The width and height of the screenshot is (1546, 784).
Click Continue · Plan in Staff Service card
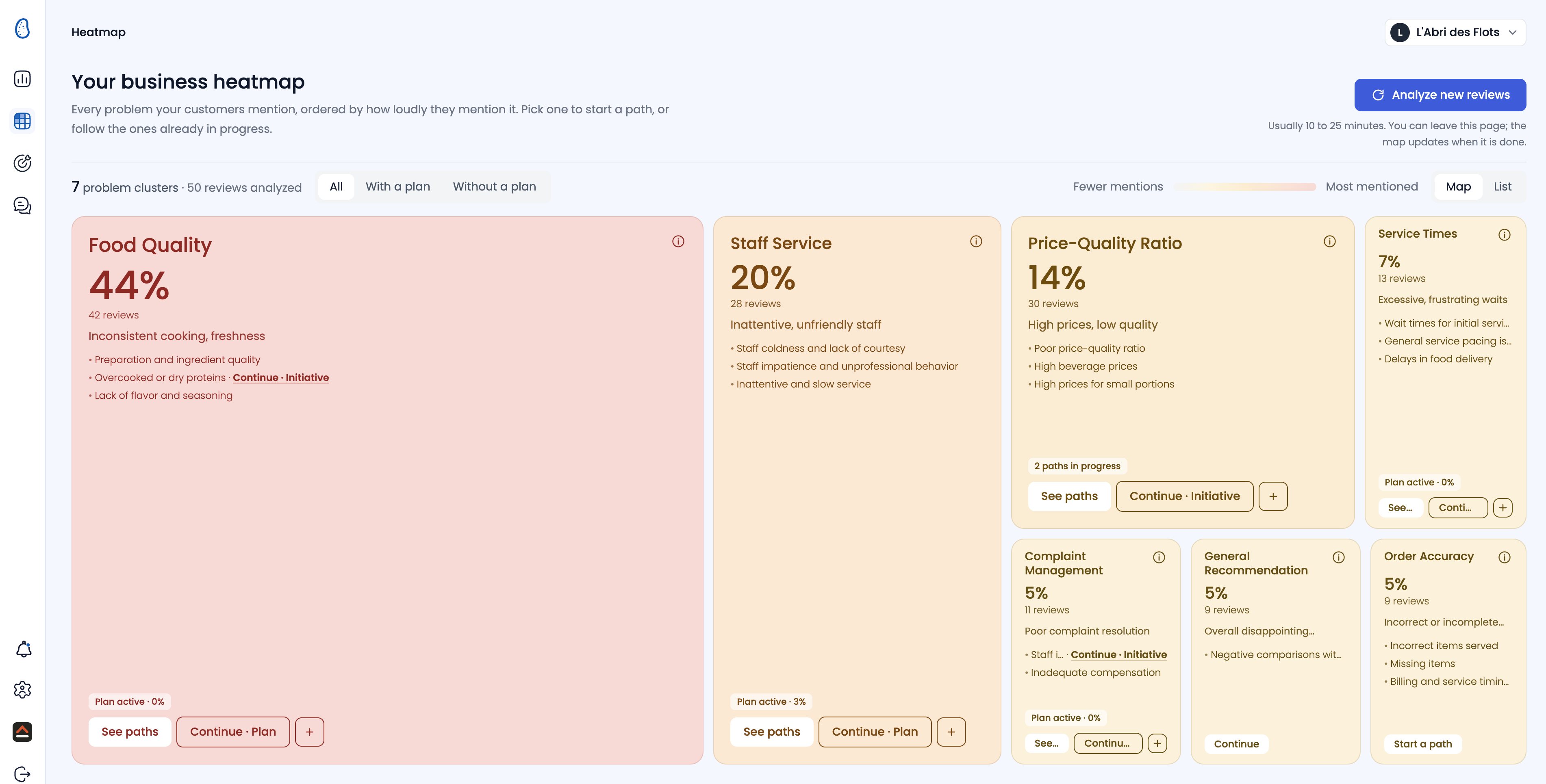875,732
